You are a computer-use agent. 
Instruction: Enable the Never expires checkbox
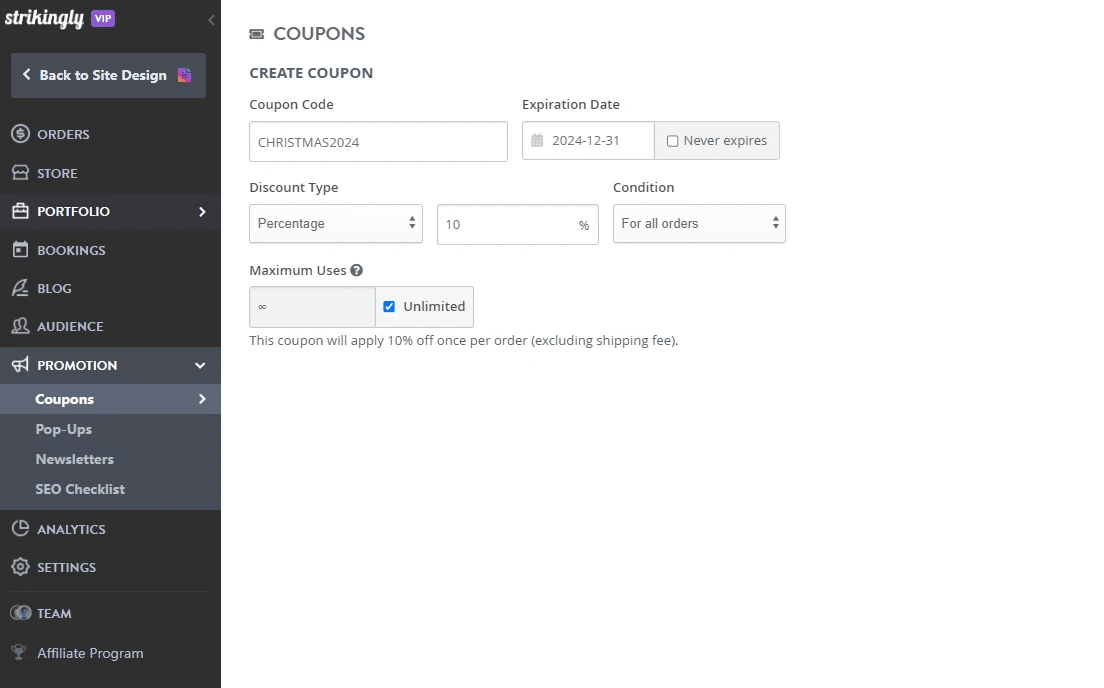672,140
